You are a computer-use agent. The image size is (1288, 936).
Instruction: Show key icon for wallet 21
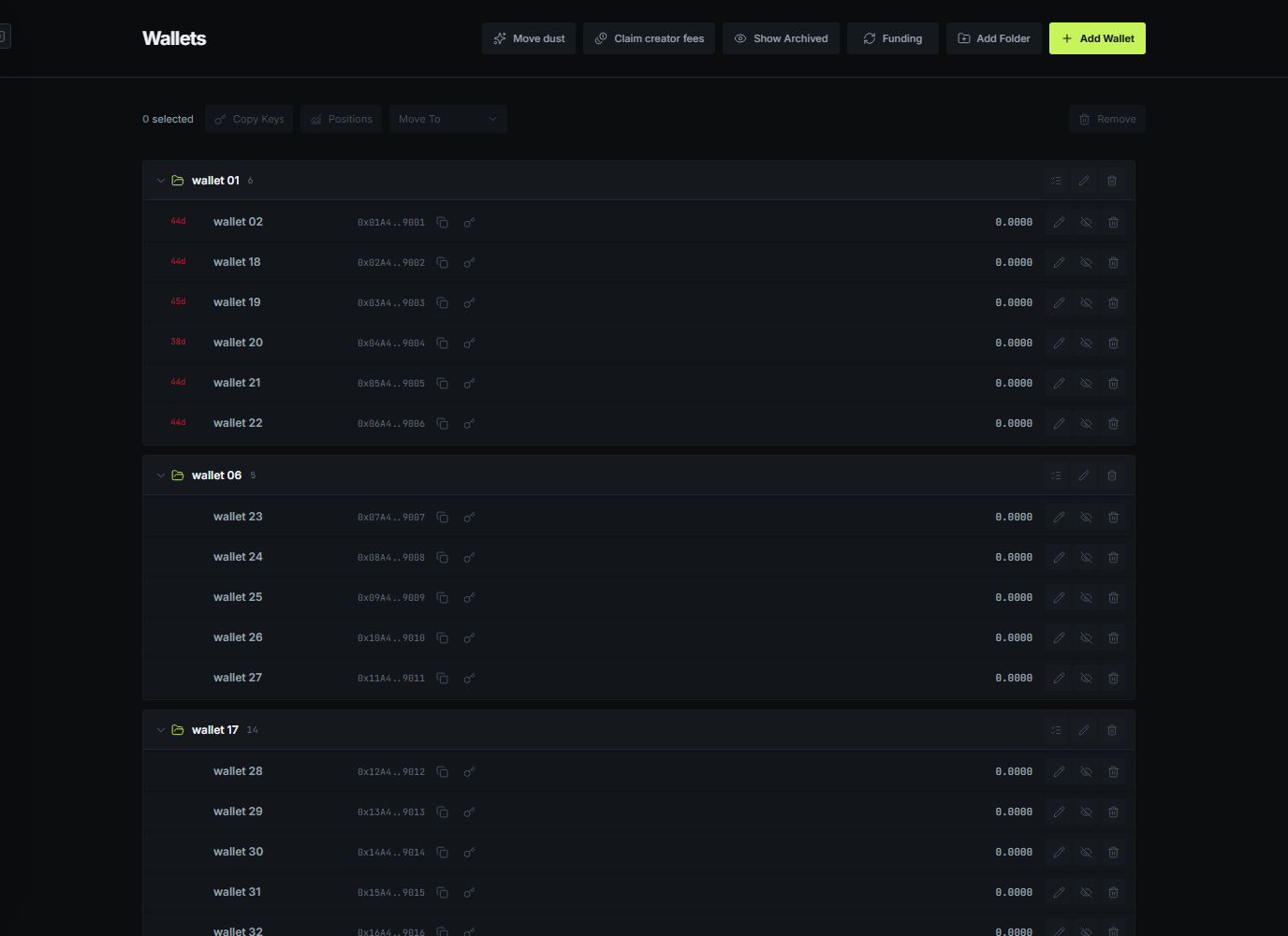click(x=469, y=384)
